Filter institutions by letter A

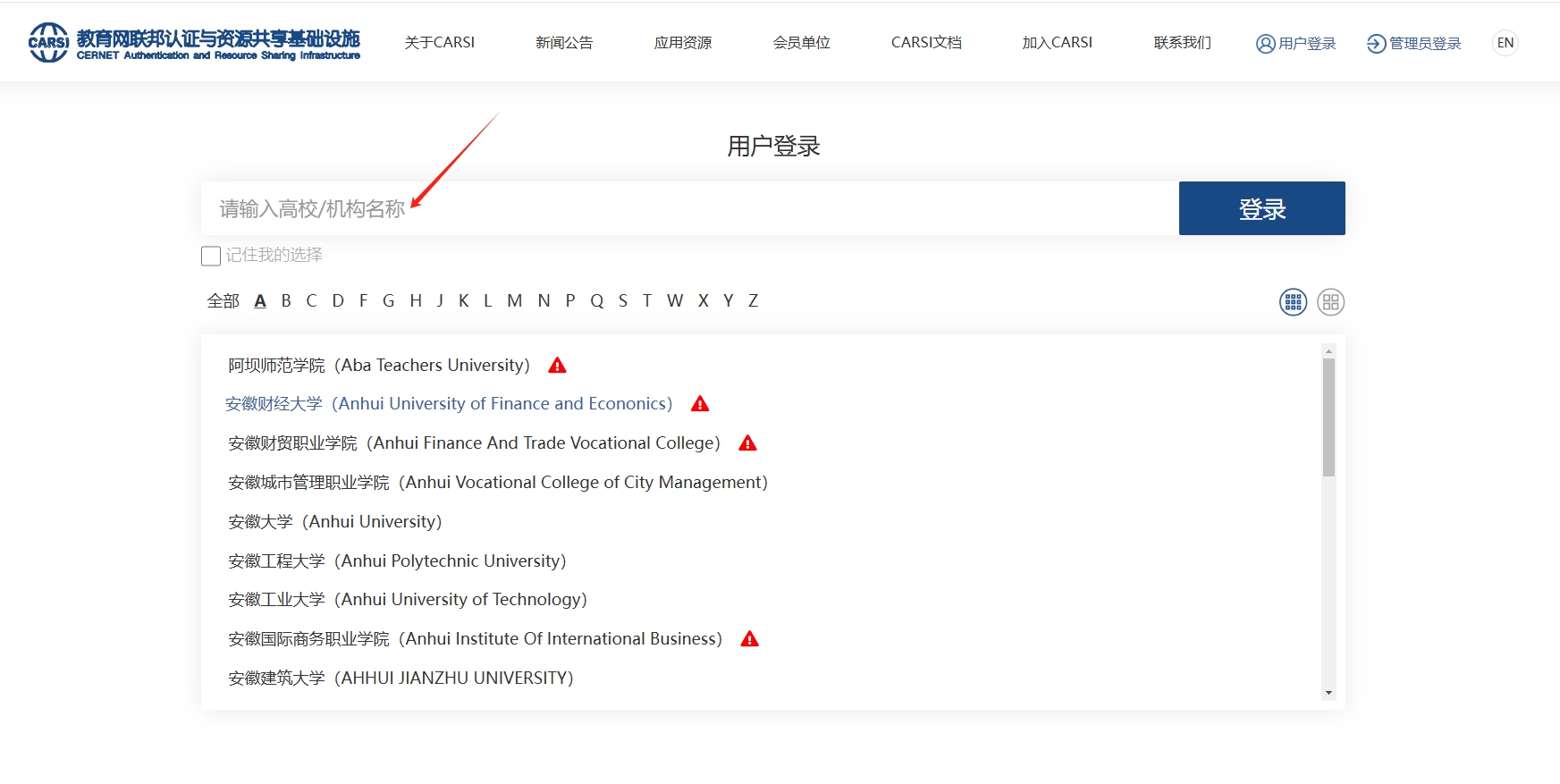coord(260,301)
